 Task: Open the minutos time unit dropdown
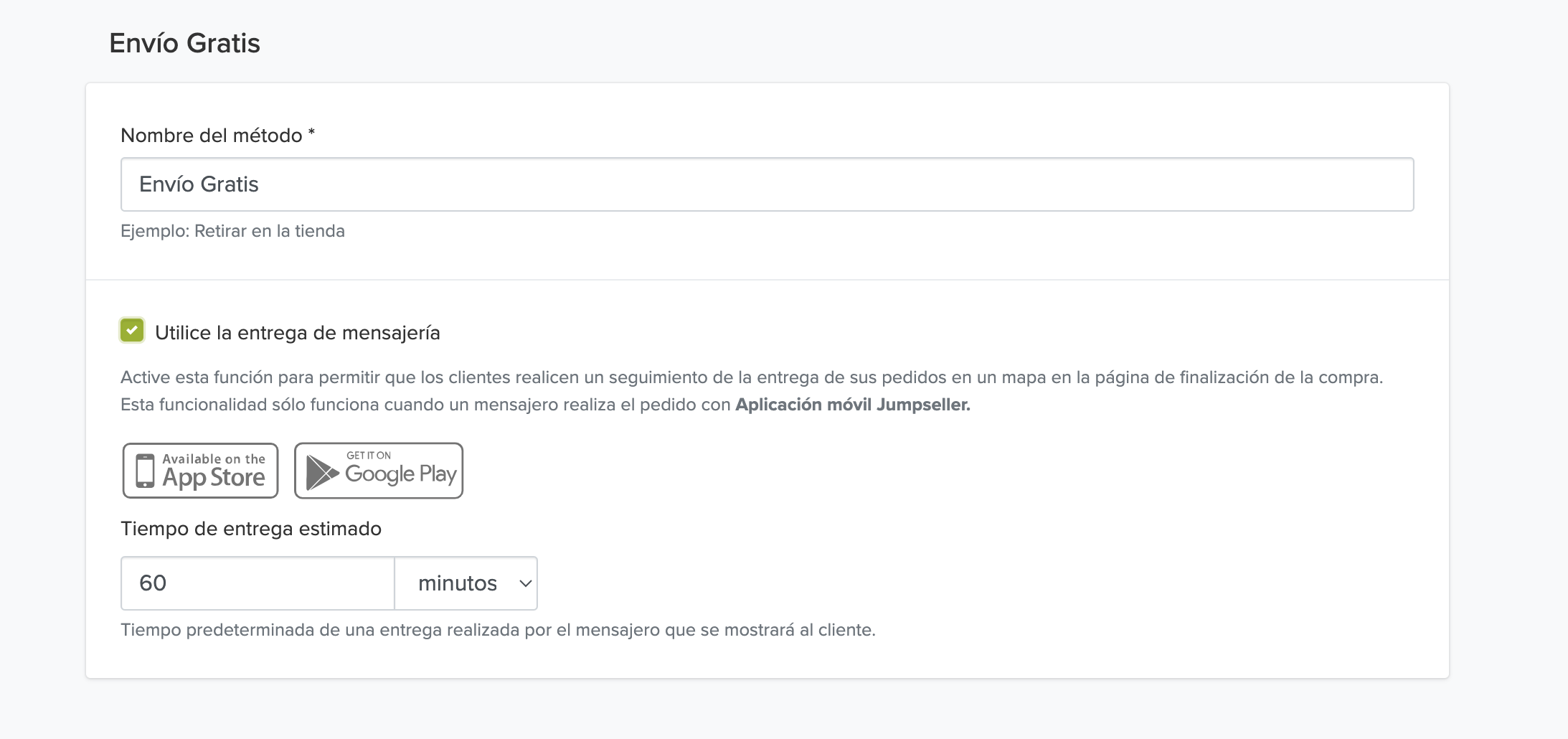(466, 583)
